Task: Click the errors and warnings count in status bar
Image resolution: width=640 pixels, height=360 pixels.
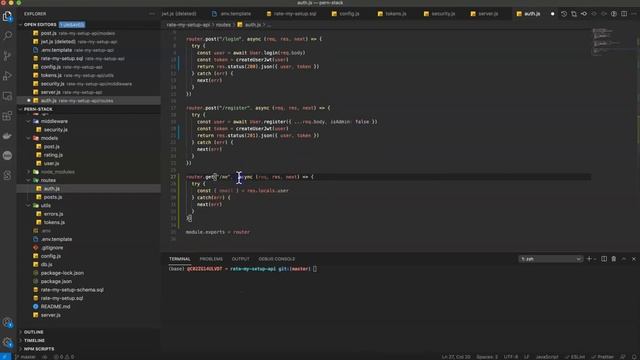Action: click(x=64, y=357)
